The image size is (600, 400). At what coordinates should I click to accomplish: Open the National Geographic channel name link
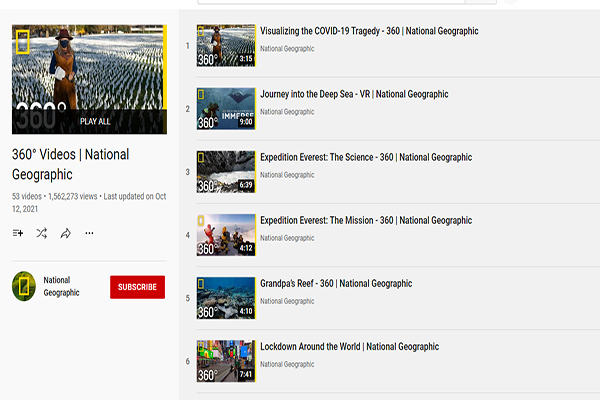[62, 286]
